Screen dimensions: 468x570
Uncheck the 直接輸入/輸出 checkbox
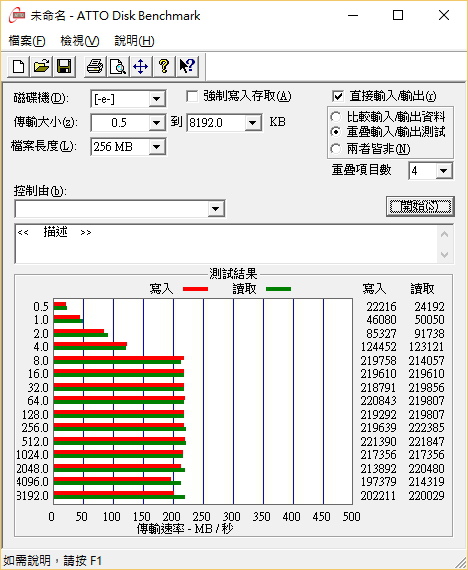coord(338,96)
